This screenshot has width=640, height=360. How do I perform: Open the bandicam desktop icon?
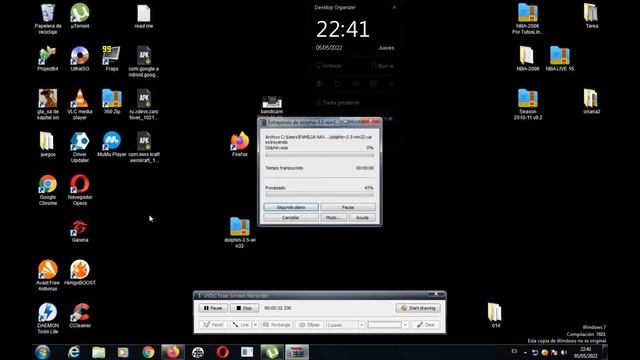272,105
